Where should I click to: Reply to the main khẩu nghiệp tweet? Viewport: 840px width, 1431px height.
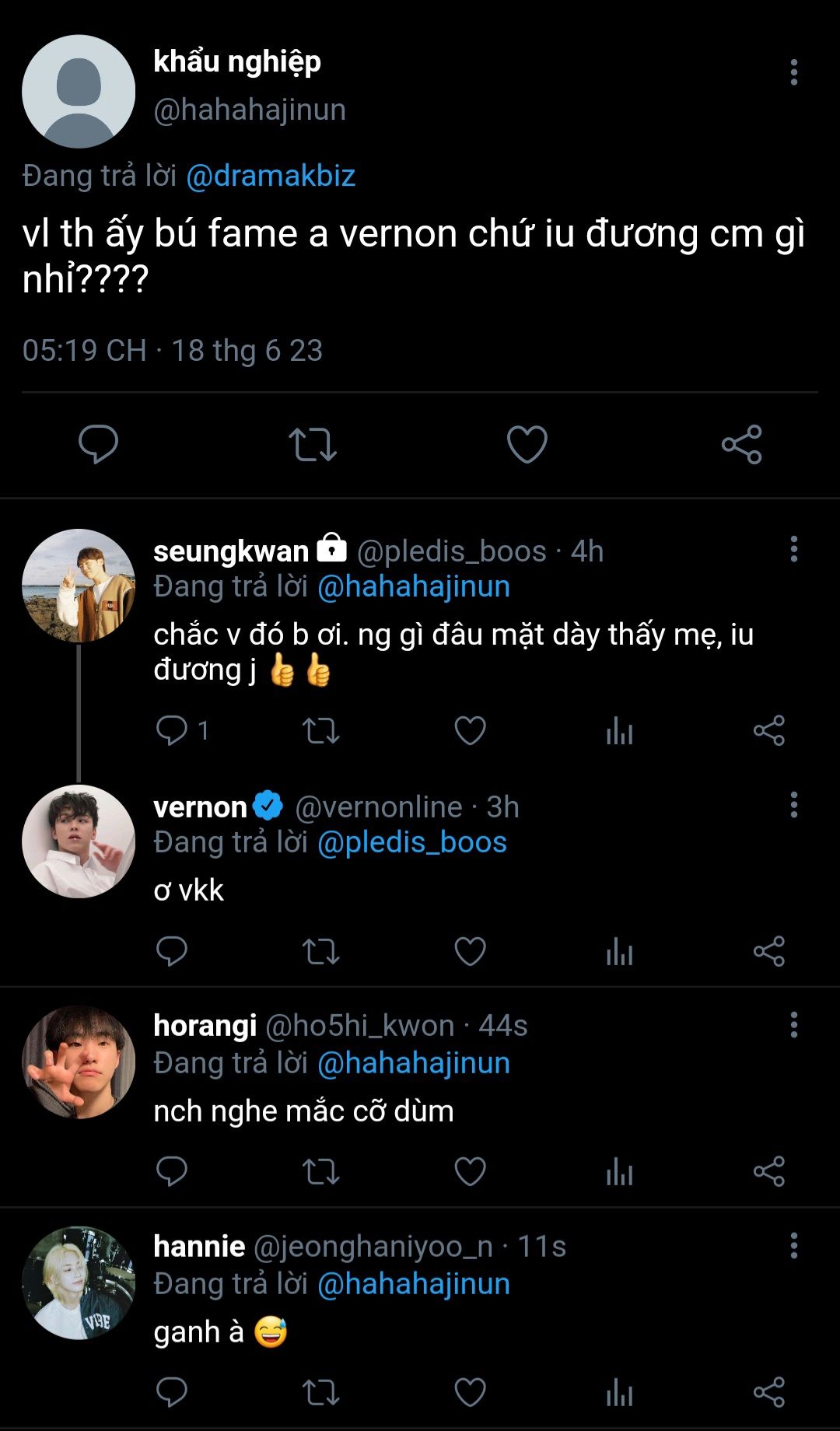pos(98,444)
